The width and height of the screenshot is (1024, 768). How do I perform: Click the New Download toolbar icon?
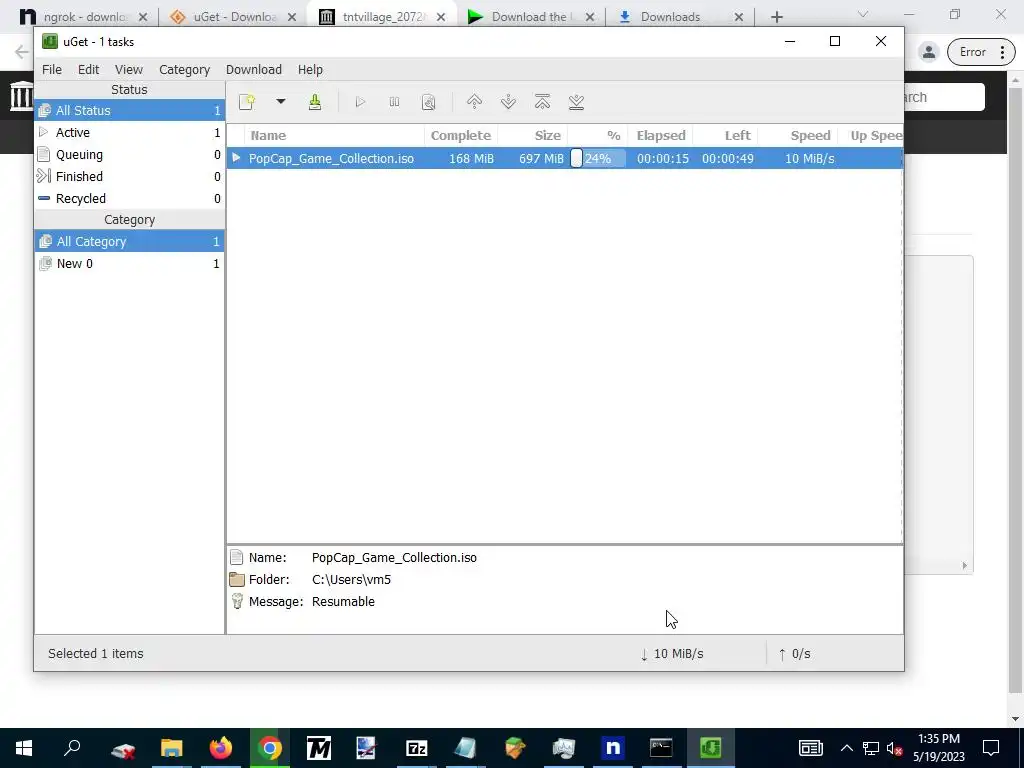click(247, 102)
